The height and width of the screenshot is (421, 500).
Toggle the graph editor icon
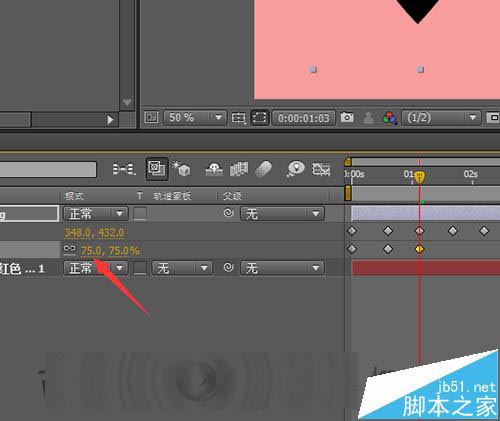coord(321,169)
